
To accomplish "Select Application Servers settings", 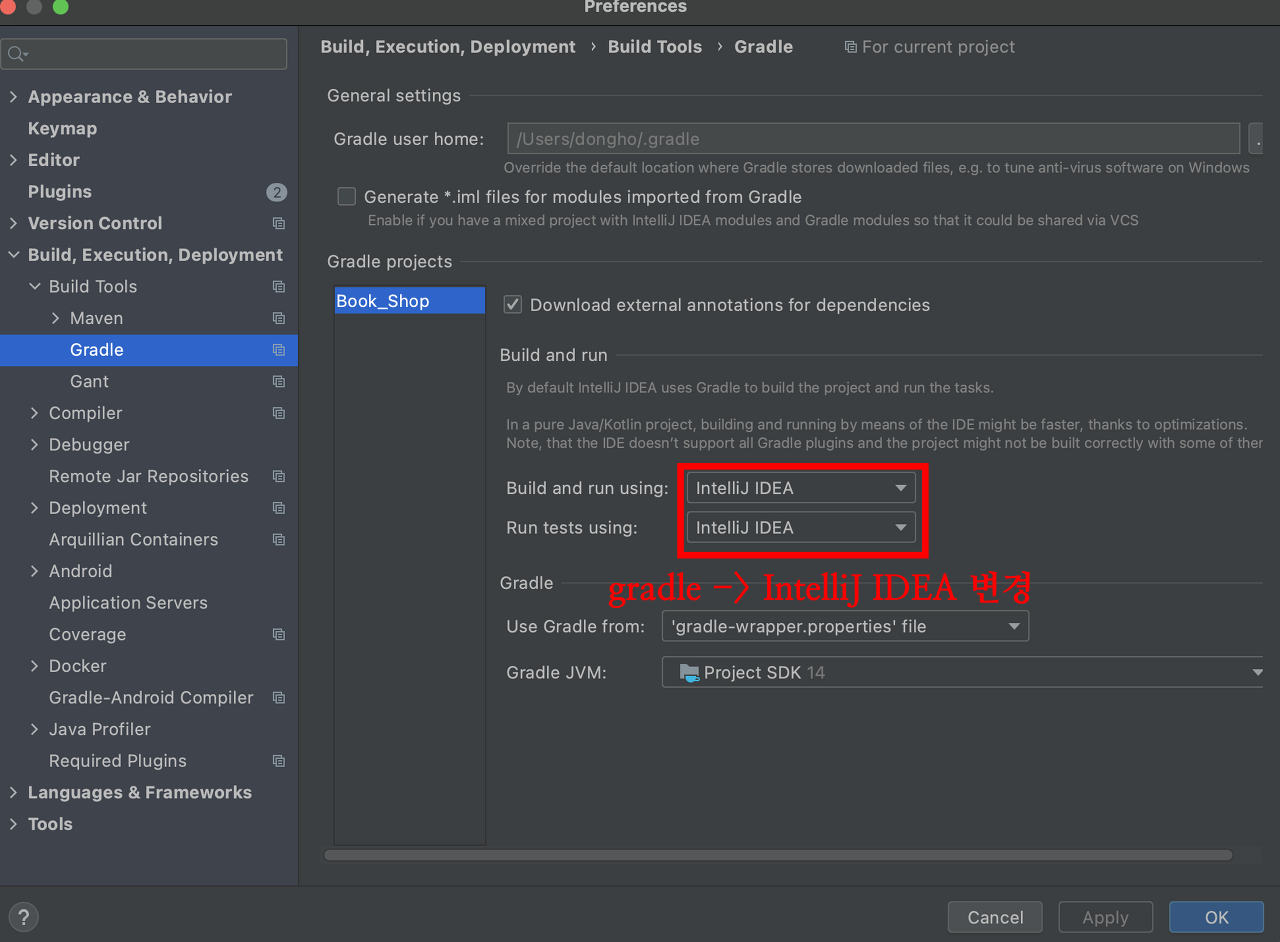I will coord(128,603).
